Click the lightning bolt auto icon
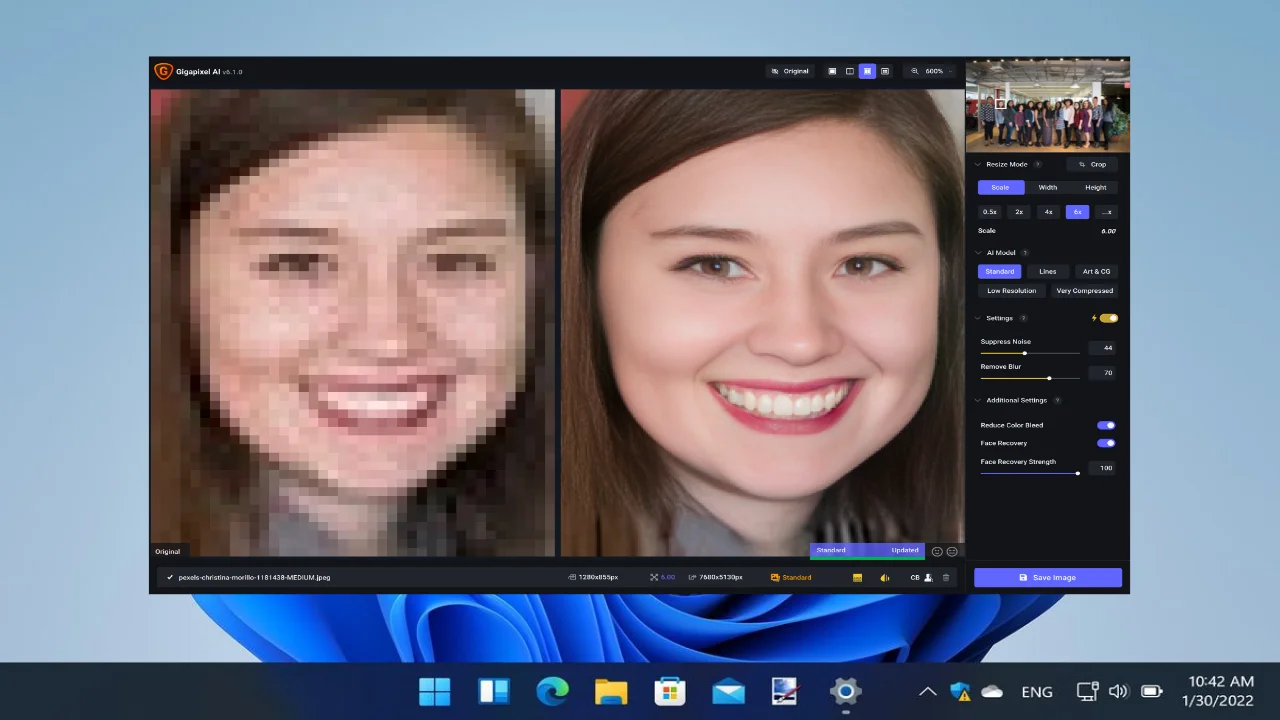Image resolution: width=1280 pixels, height=720 pixels. click(1094, 318)
